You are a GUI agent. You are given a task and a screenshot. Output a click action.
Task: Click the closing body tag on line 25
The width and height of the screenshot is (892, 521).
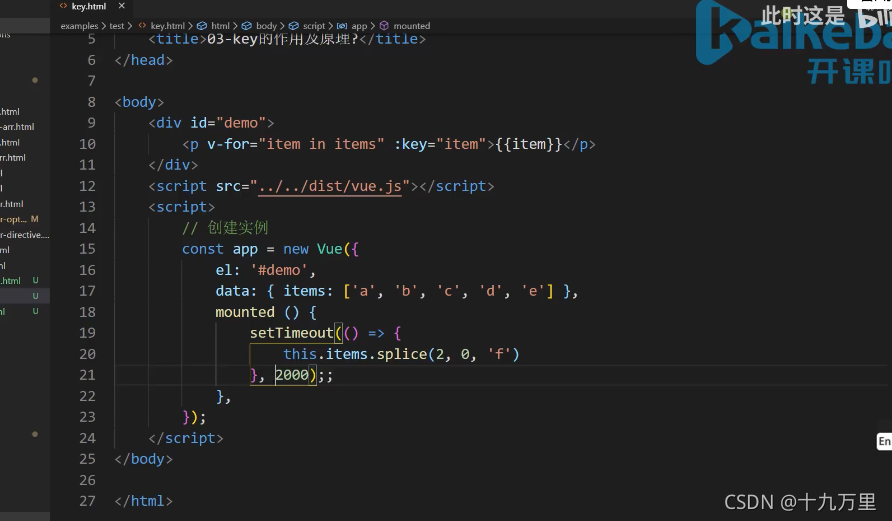pyautogui.click(x=143, y=459)
